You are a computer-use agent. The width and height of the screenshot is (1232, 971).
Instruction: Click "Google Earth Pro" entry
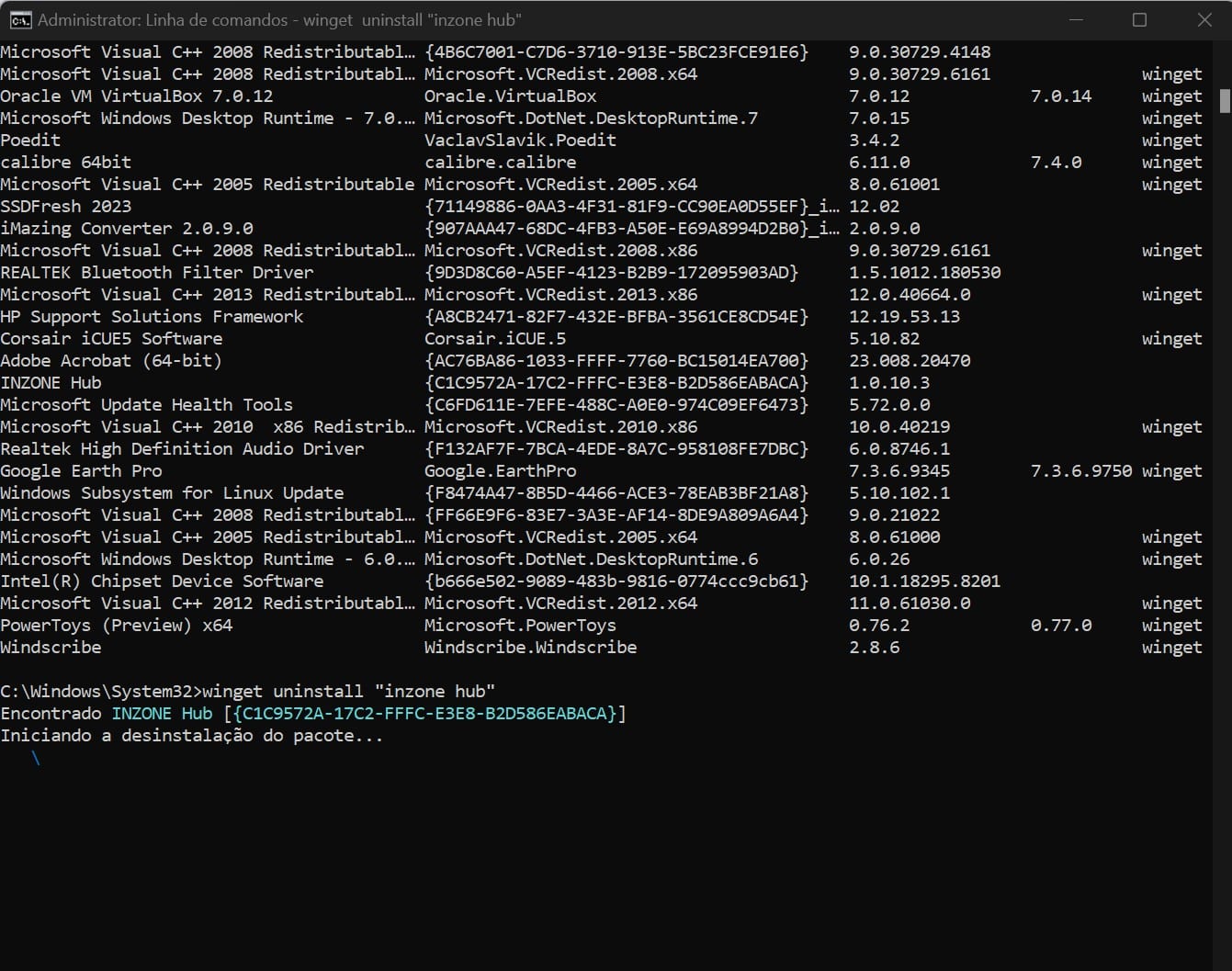click(x=81, y=470)
